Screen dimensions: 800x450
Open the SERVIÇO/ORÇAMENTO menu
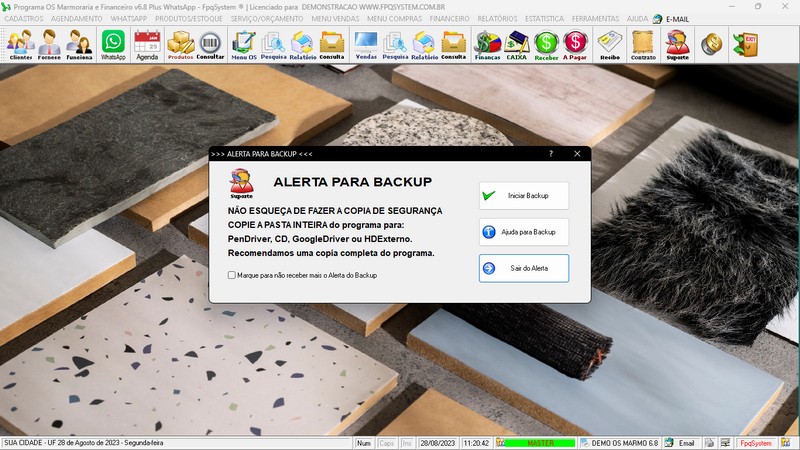(267, 19)
